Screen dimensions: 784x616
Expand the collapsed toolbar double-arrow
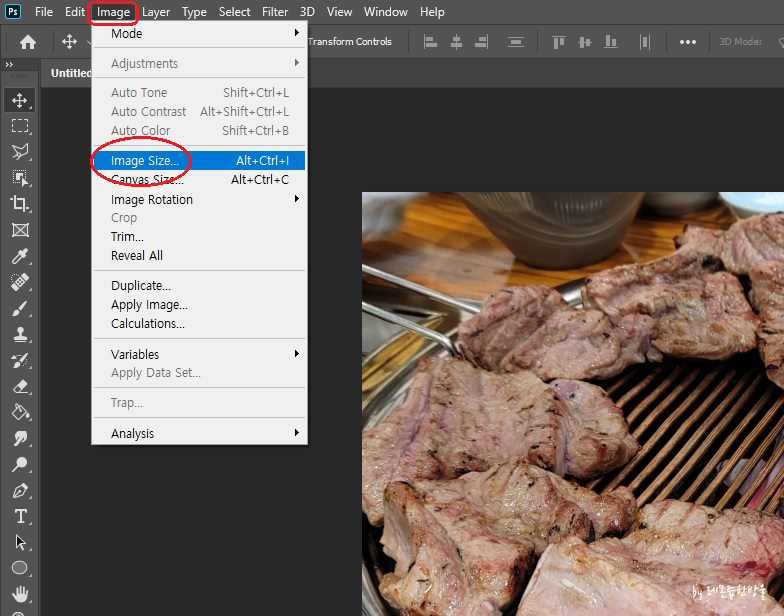(x=9, y=64)
